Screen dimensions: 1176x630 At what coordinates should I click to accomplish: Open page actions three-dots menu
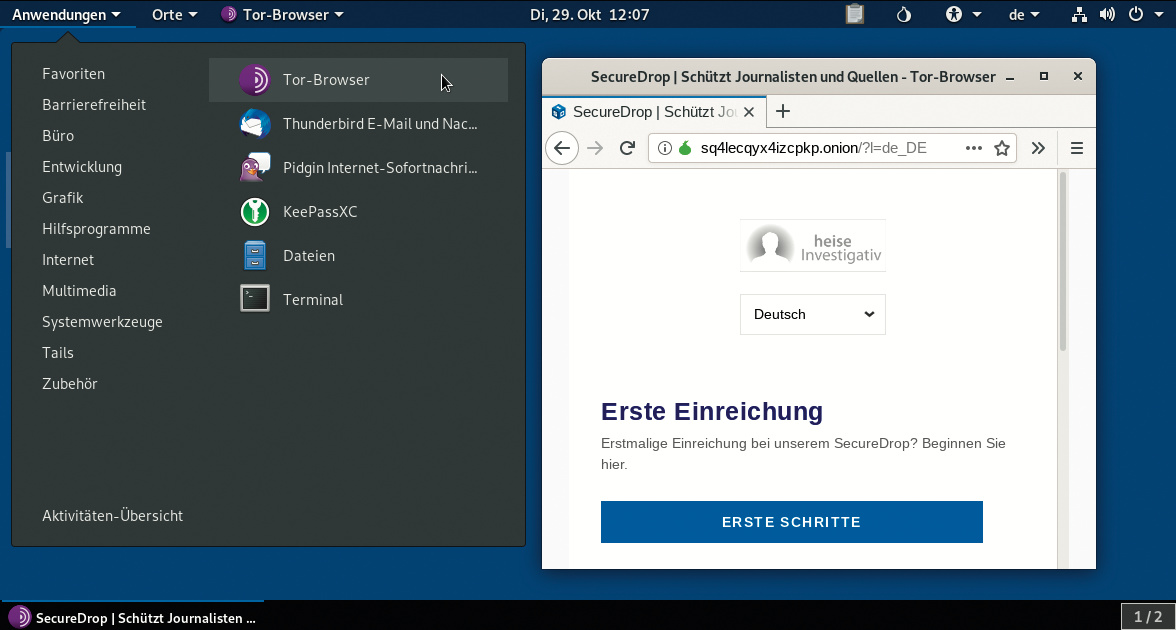(x=974, y=148)
